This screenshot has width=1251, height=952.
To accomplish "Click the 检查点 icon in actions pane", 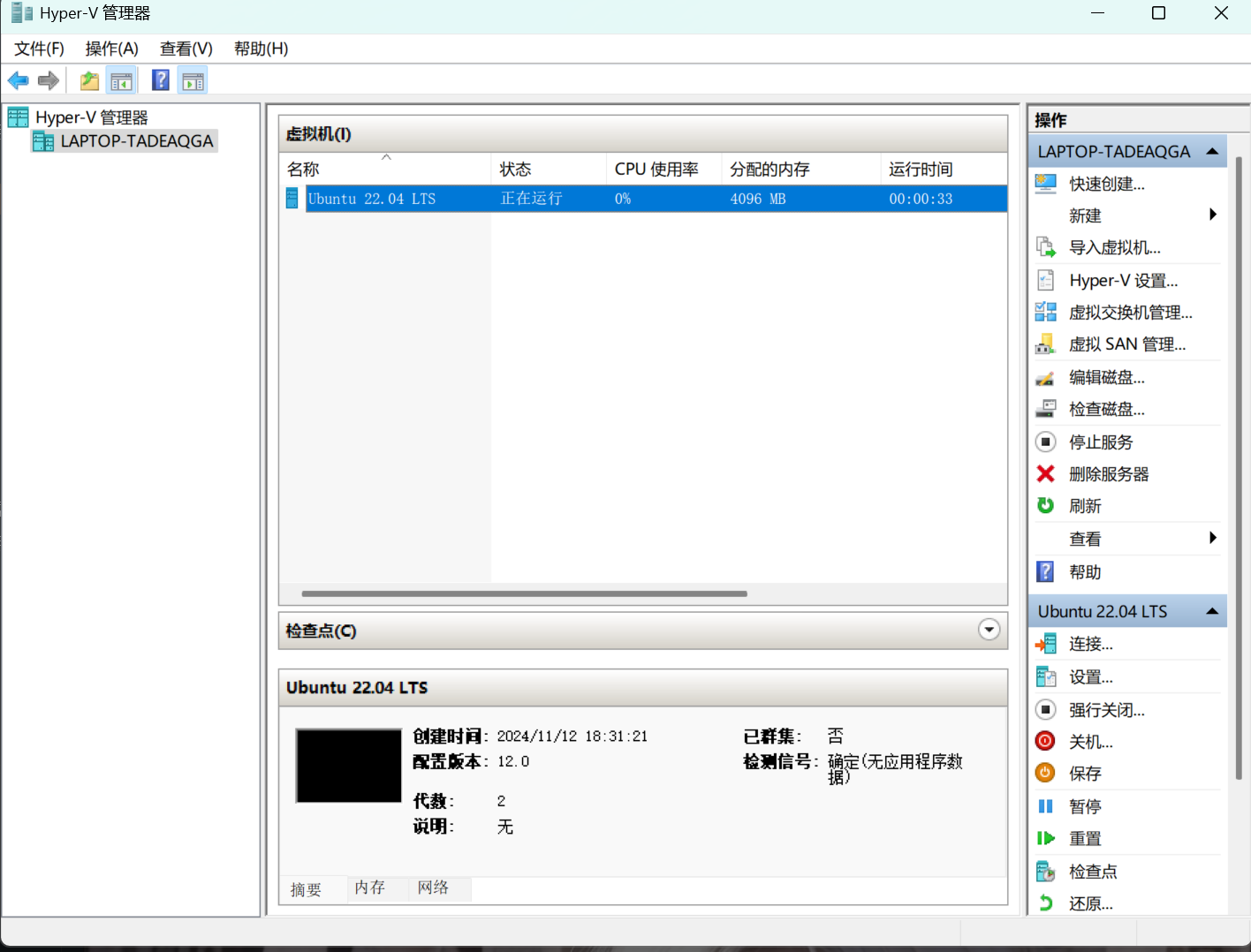I will [1045, 872].
